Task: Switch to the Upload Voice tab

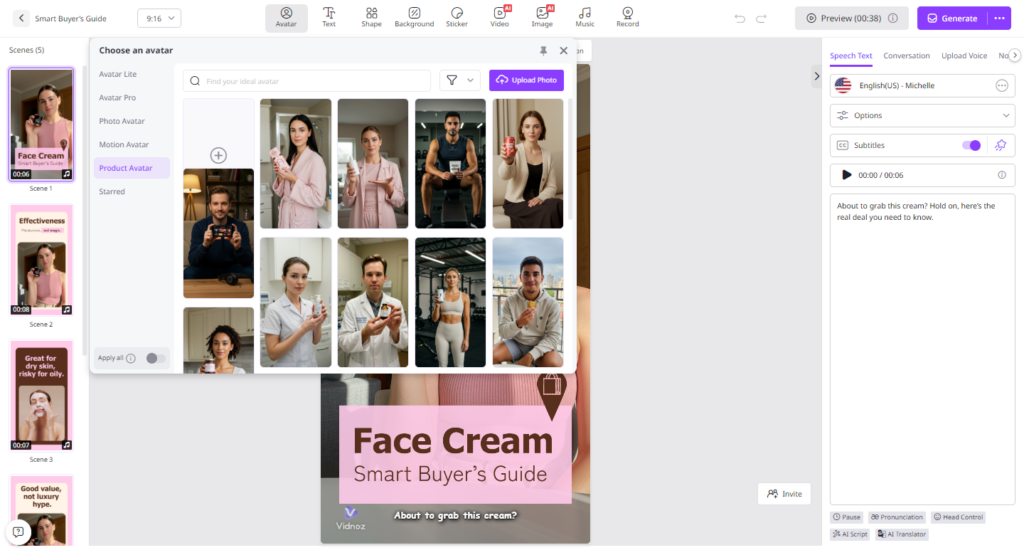Action: click(x=964, y=56)
